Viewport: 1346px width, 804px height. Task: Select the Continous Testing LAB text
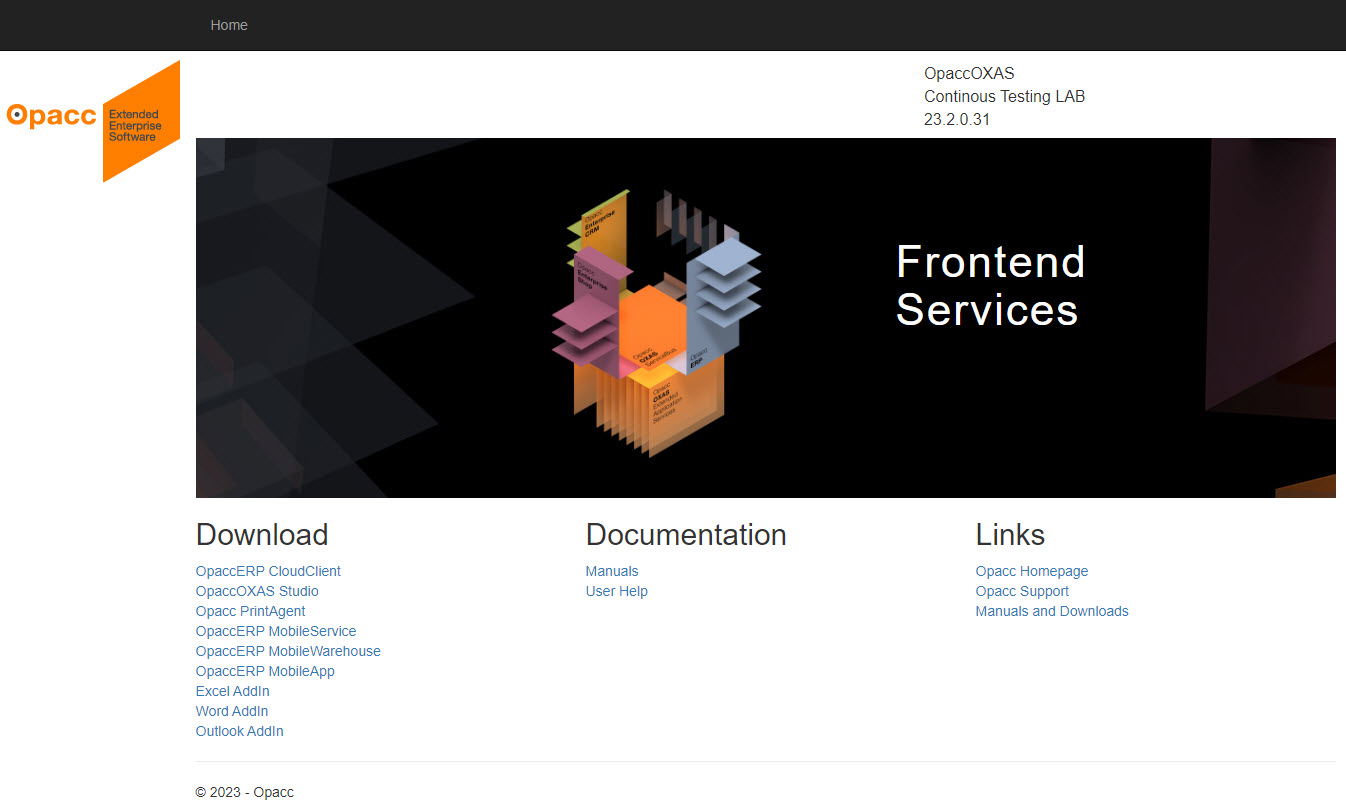tap(1004, 97)
